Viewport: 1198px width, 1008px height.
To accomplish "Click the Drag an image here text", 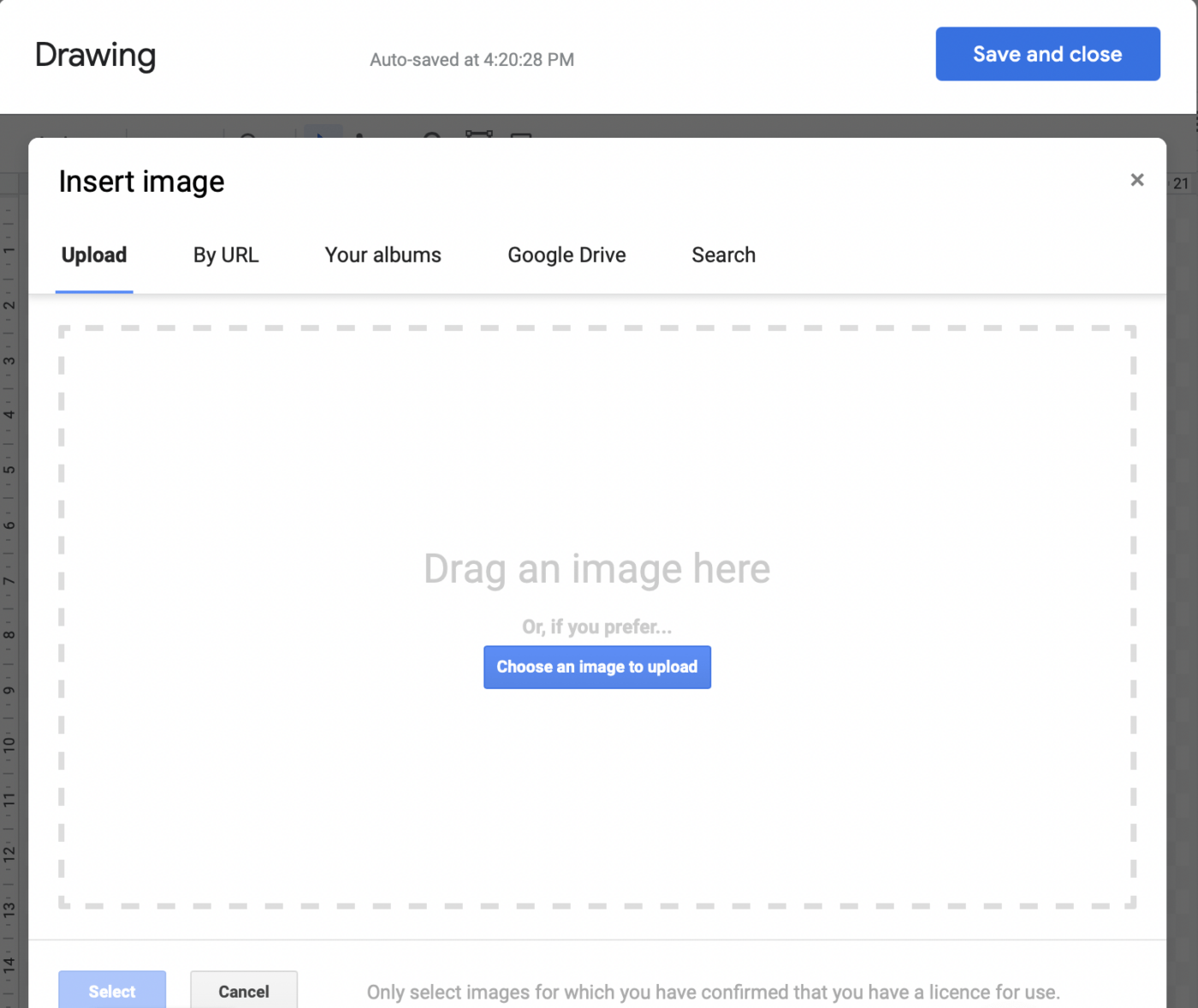I will 596,569.
